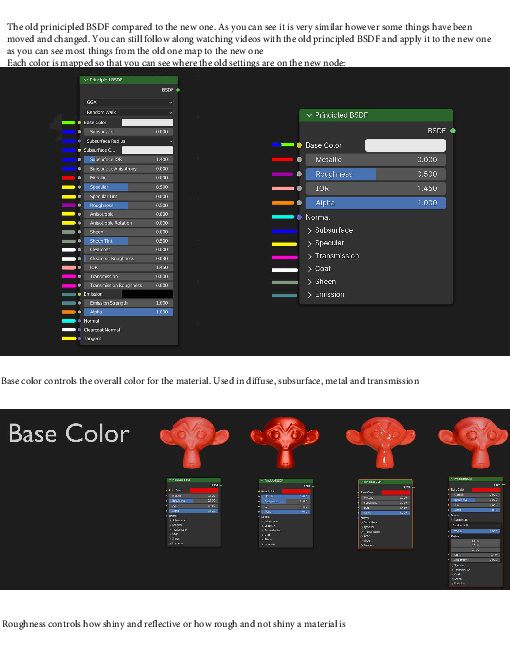The height and width of the screenshot is (660, 510).
Task: Click the Base Color swatch in old node
Action: pyautogui.click(x=147, y=122)
